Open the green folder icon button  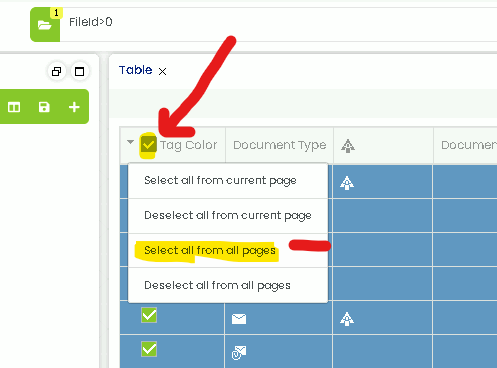[x=45, y=25]
